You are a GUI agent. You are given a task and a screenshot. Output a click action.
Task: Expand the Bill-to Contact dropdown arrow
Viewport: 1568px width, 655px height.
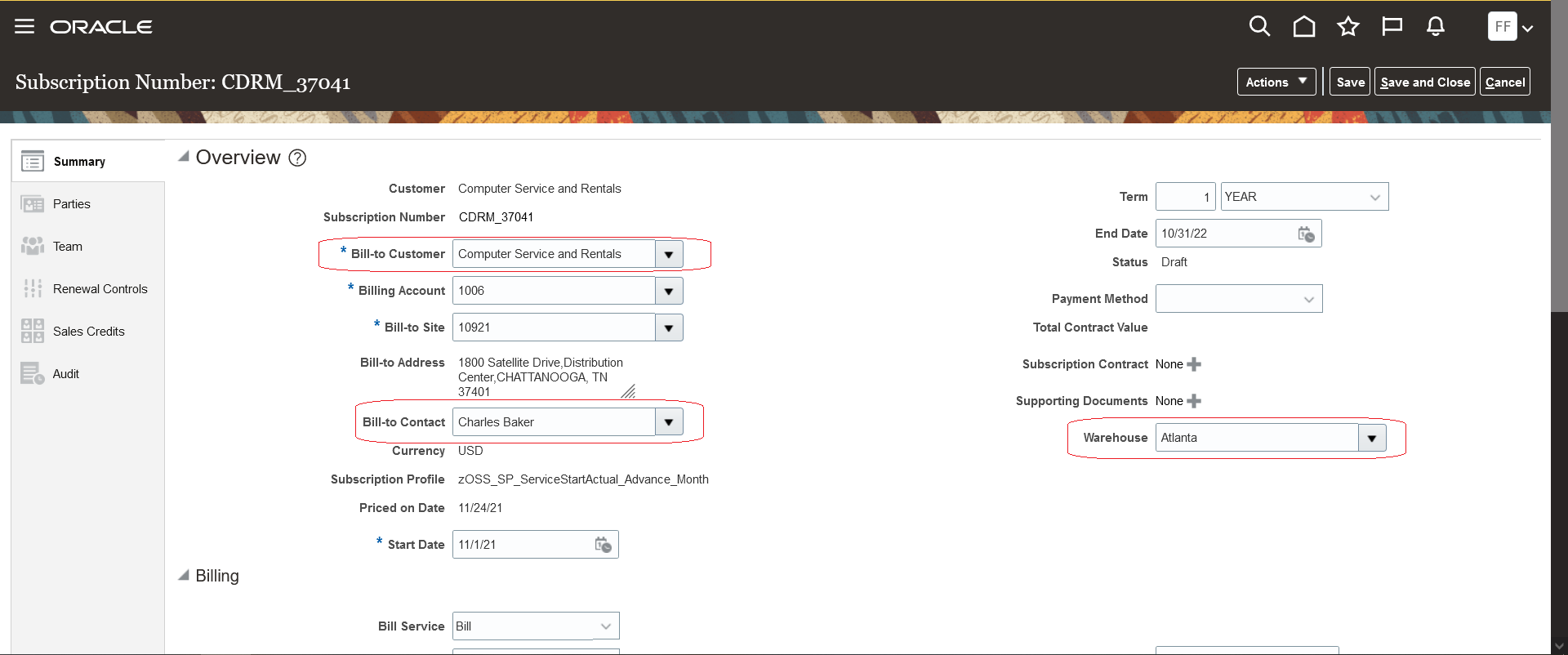(669, 422)
